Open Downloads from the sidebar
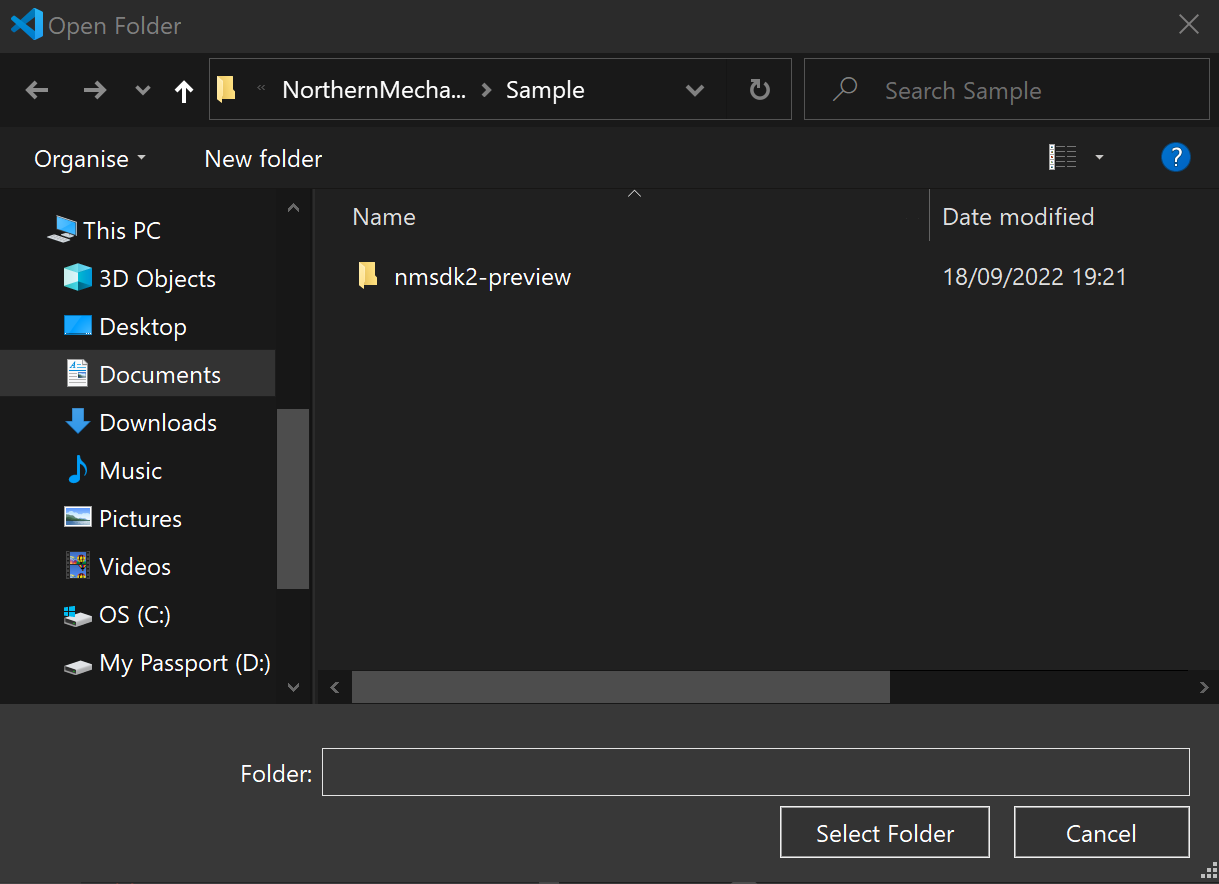 pos(157,422)
